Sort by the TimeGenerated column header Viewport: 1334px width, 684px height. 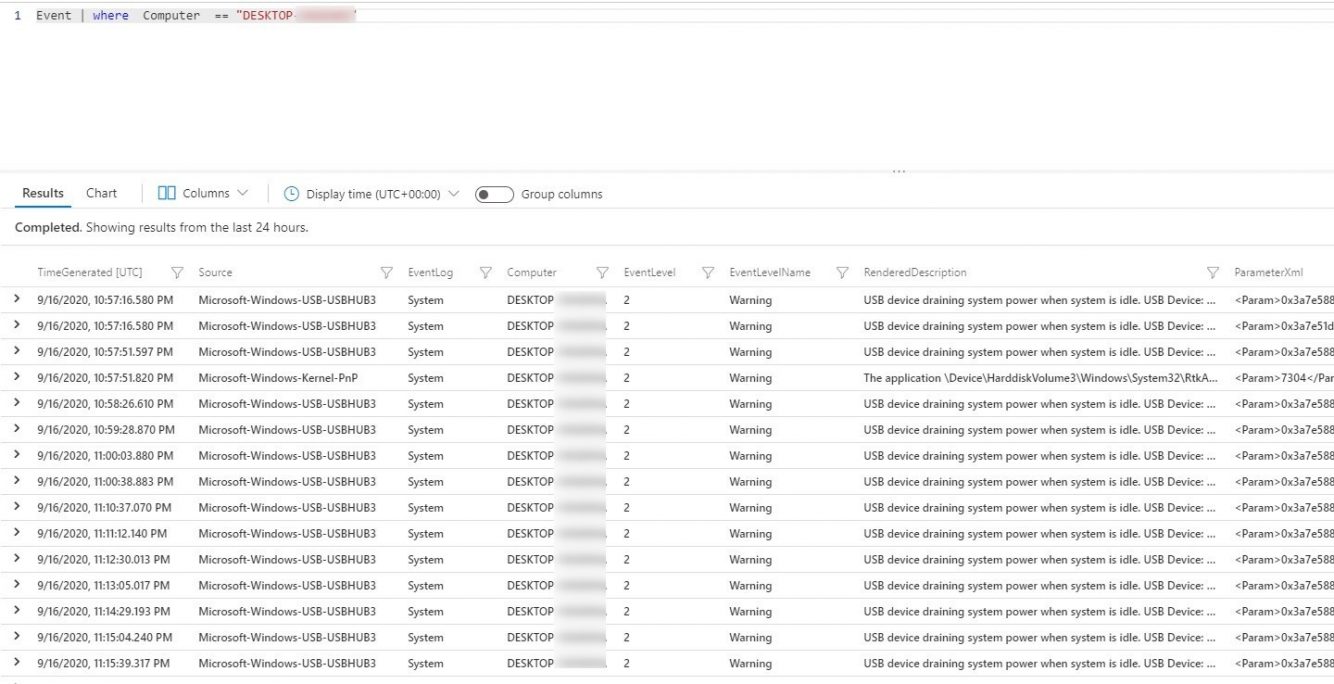pos(89,272)
